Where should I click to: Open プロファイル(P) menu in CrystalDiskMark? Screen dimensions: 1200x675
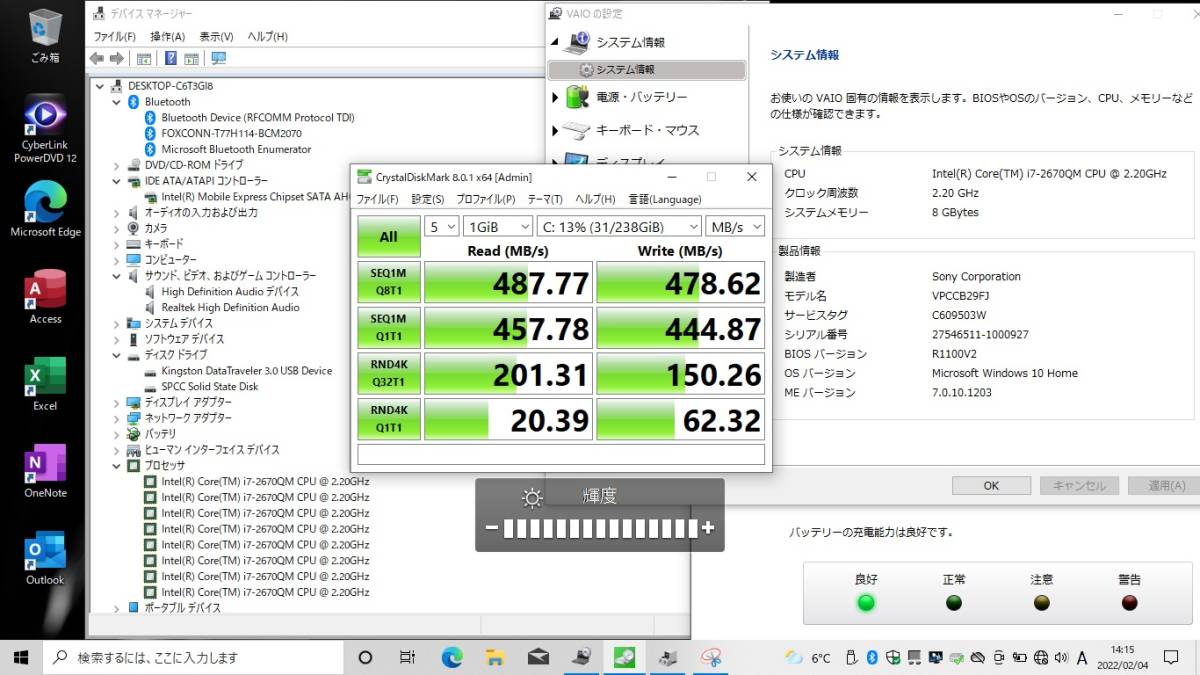pyautogui.click(x=486, y=199)
